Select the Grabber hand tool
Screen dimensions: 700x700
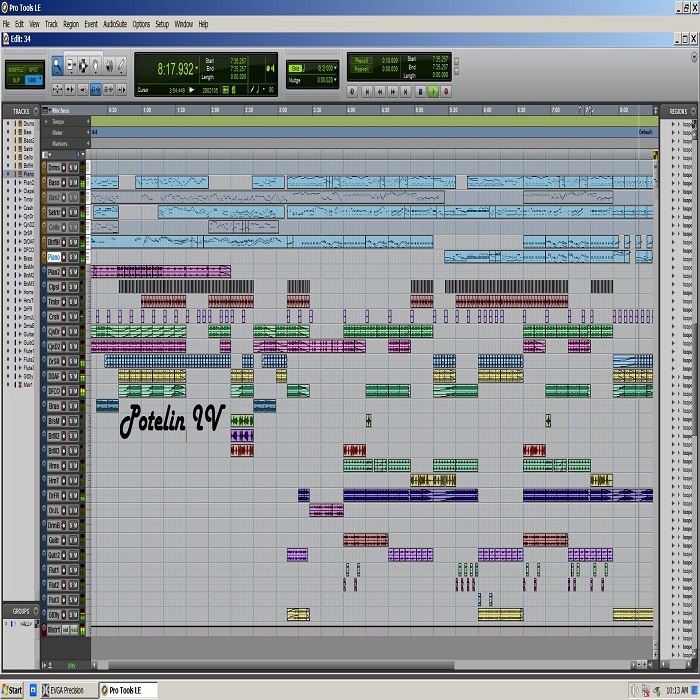click(x=96, y=65)
